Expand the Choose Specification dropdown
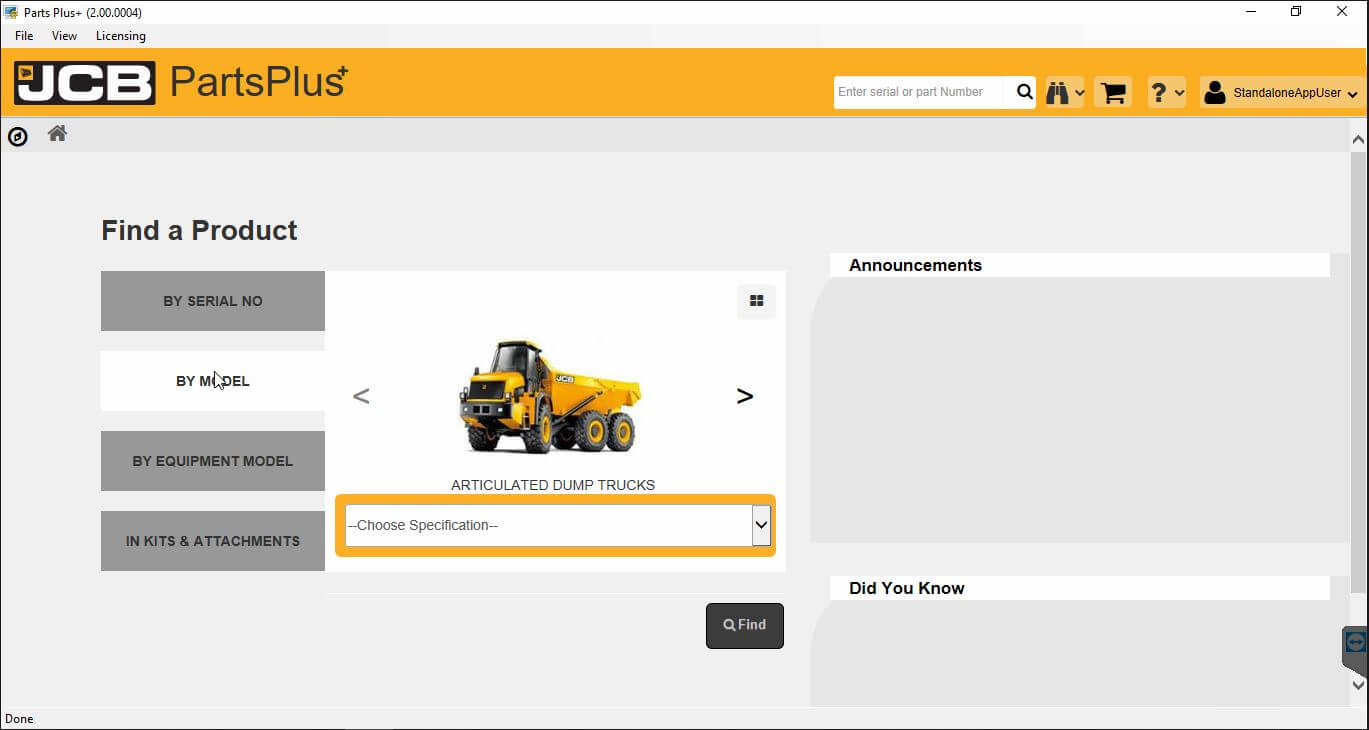1369x730 pixels. (x=761, y=525)
